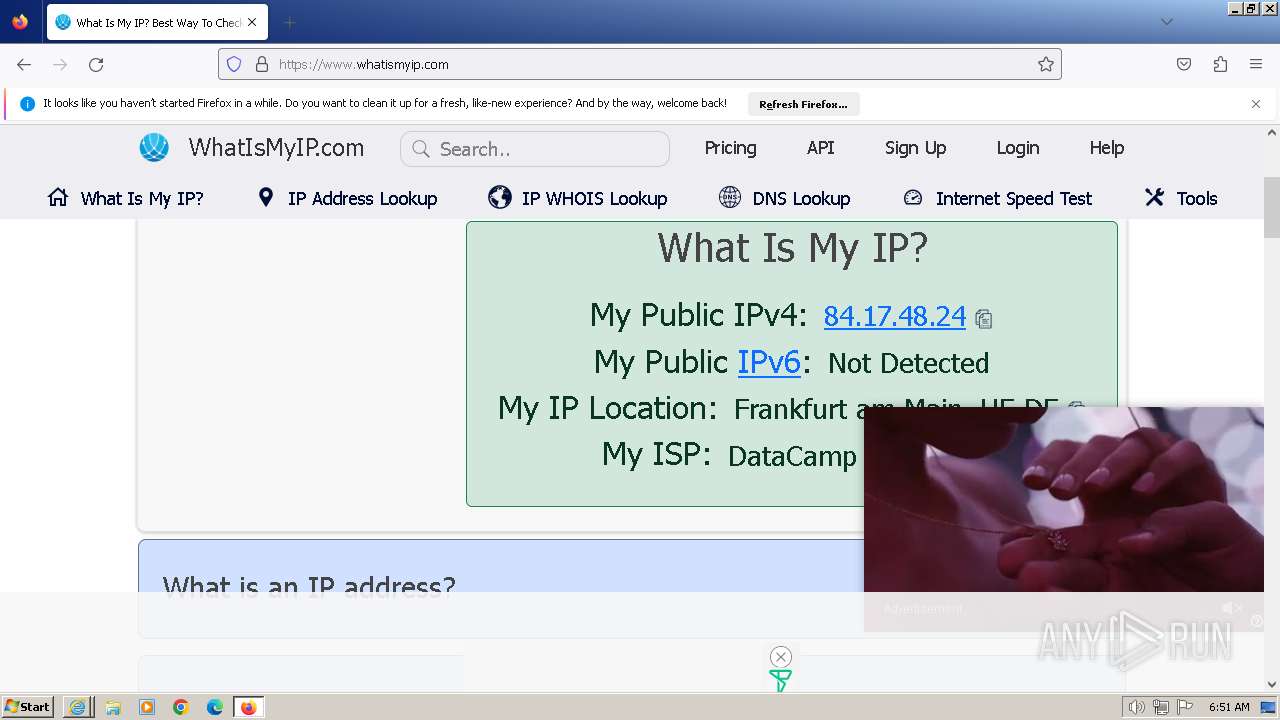Click the advertisement video thumbnail
Viewport: 1280px width, 720px height.
coord(1064,500)
